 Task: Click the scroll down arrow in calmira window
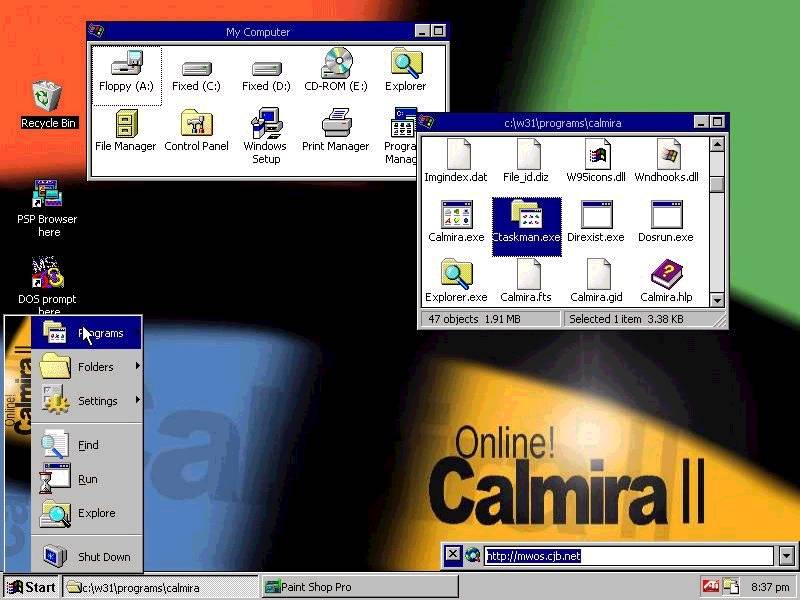point(717,299)
